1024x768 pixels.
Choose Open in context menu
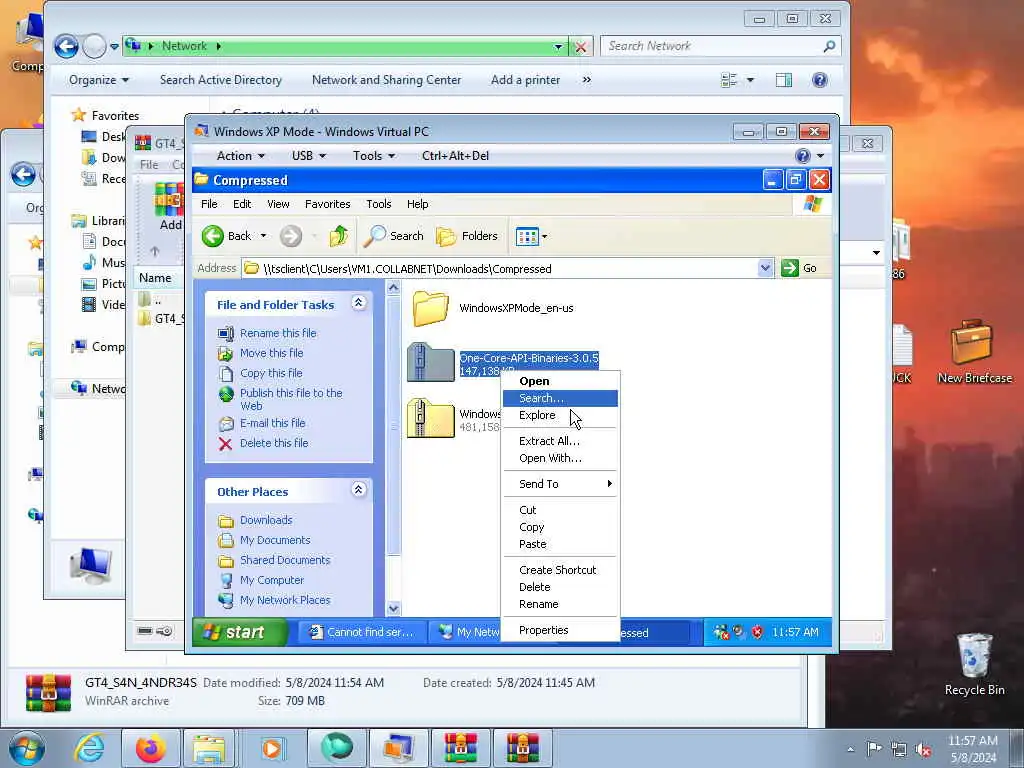tap(560, 381)
